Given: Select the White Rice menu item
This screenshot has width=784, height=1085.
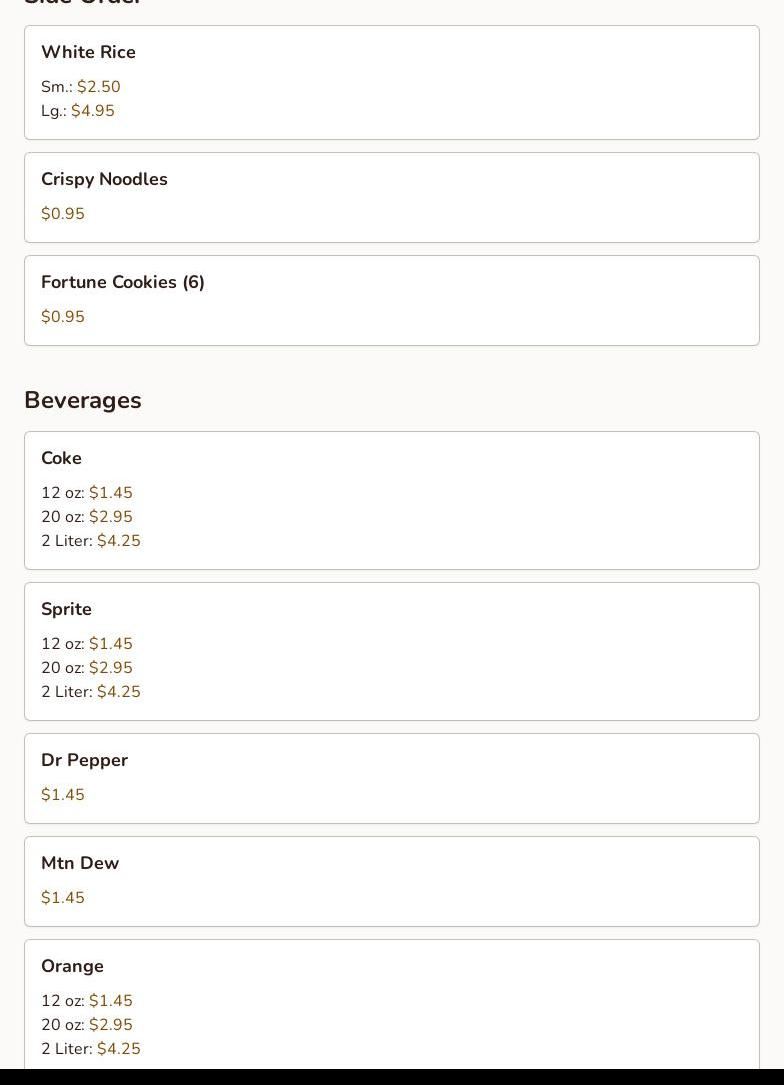Looking at the screenshot, I should coord(392,82).
